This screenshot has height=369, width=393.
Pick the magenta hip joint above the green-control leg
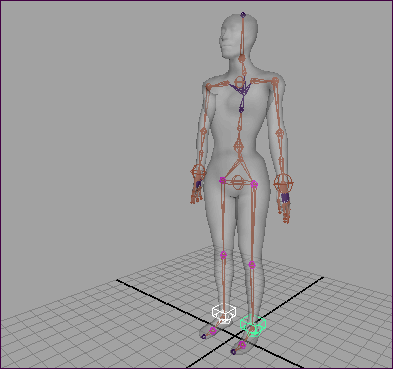(254, 184)
